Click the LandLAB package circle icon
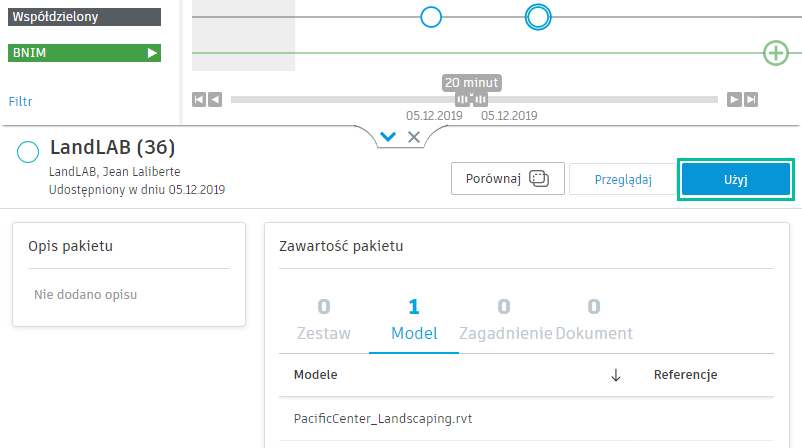802x448 pixels. pyautogui.click(x=28, y=152)
